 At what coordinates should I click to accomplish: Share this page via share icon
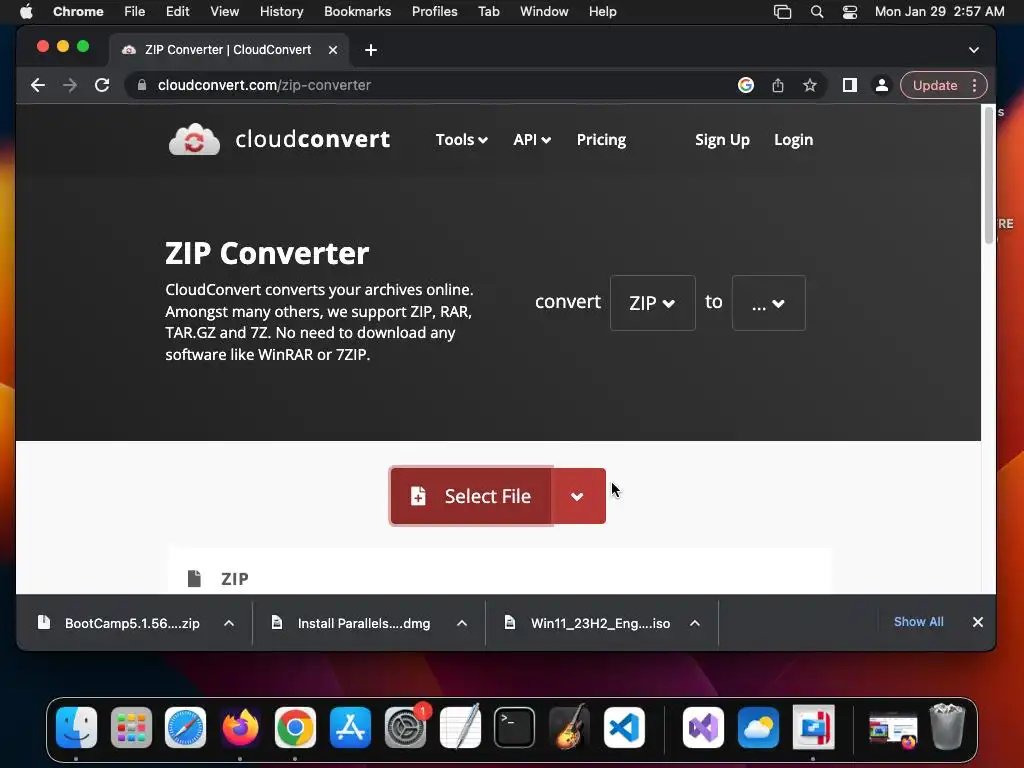tap(778, 85)
